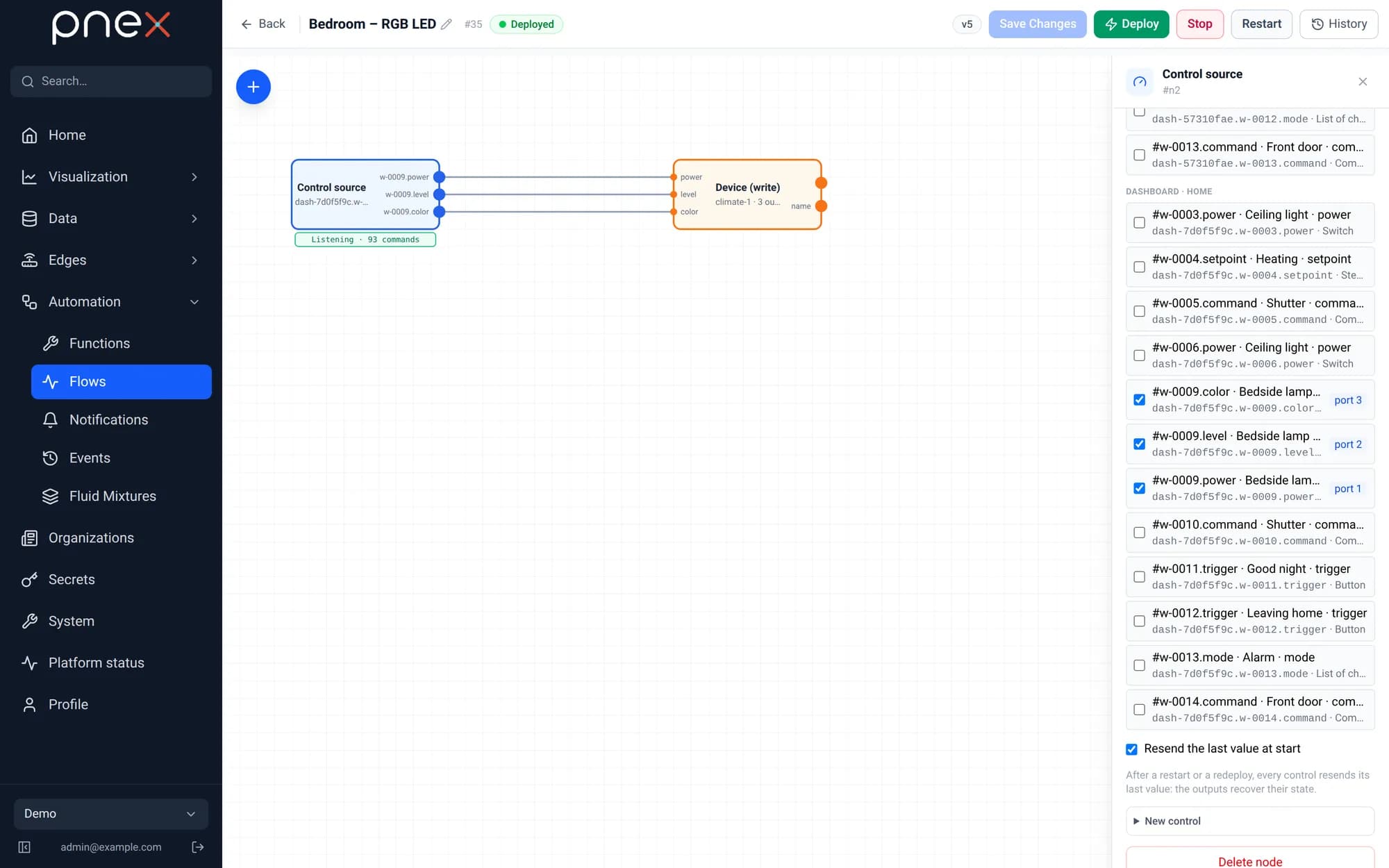The image size is (1389, 868).
Task: Click the Secrets key icon
Action: (29, 579)
